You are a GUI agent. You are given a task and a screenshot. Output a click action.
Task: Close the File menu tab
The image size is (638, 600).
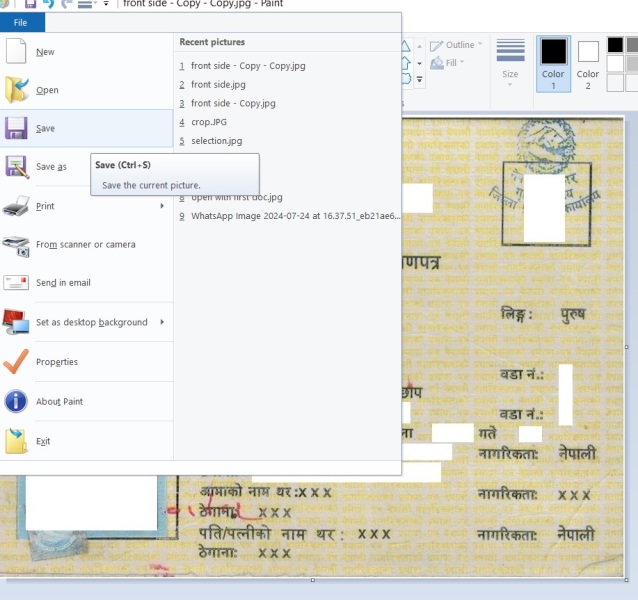click(x=22, y=22)
